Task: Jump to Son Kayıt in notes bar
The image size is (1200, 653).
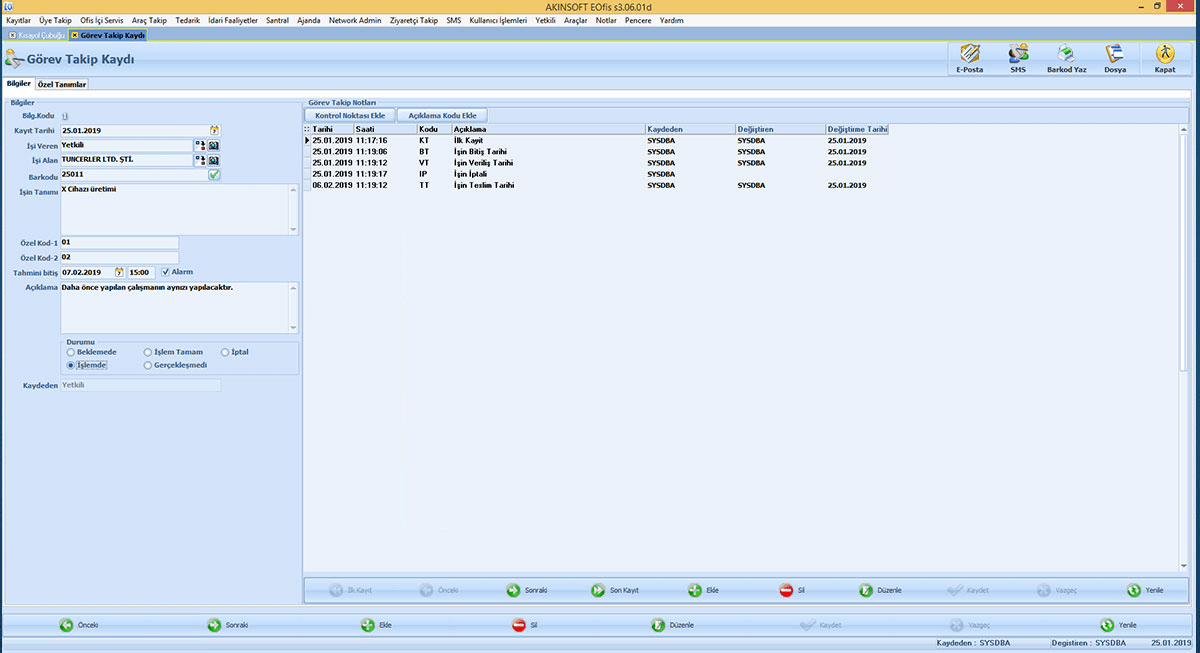Action: coord(615,590)
